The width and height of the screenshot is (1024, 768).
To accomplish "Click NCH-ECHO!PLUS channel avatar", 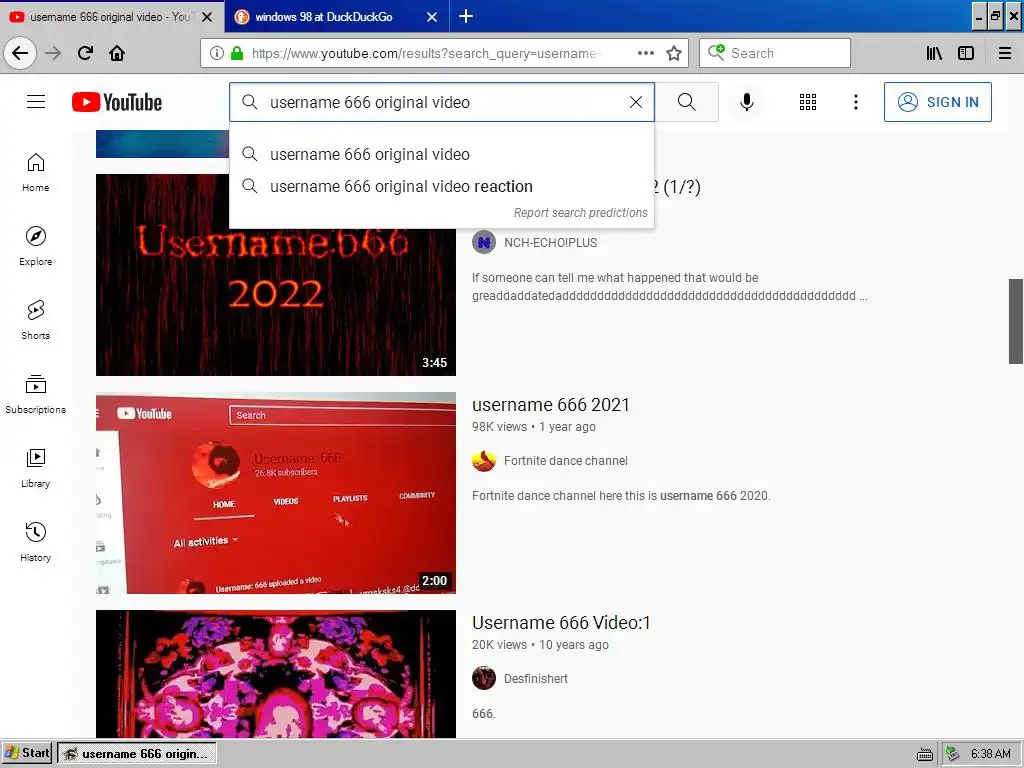I will (x=484, y=243).
